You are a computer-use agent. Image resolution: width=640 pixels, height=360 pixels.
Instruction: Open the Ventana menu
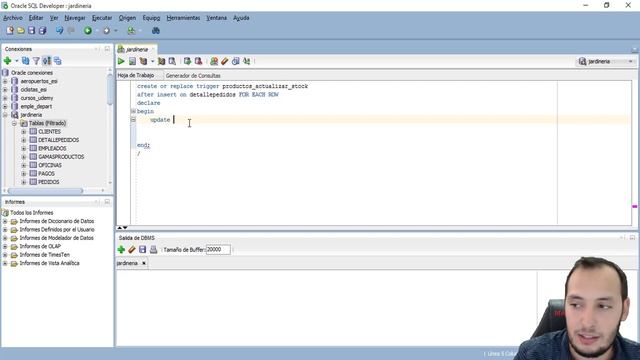pyautogui.click(x=216, y=18)
